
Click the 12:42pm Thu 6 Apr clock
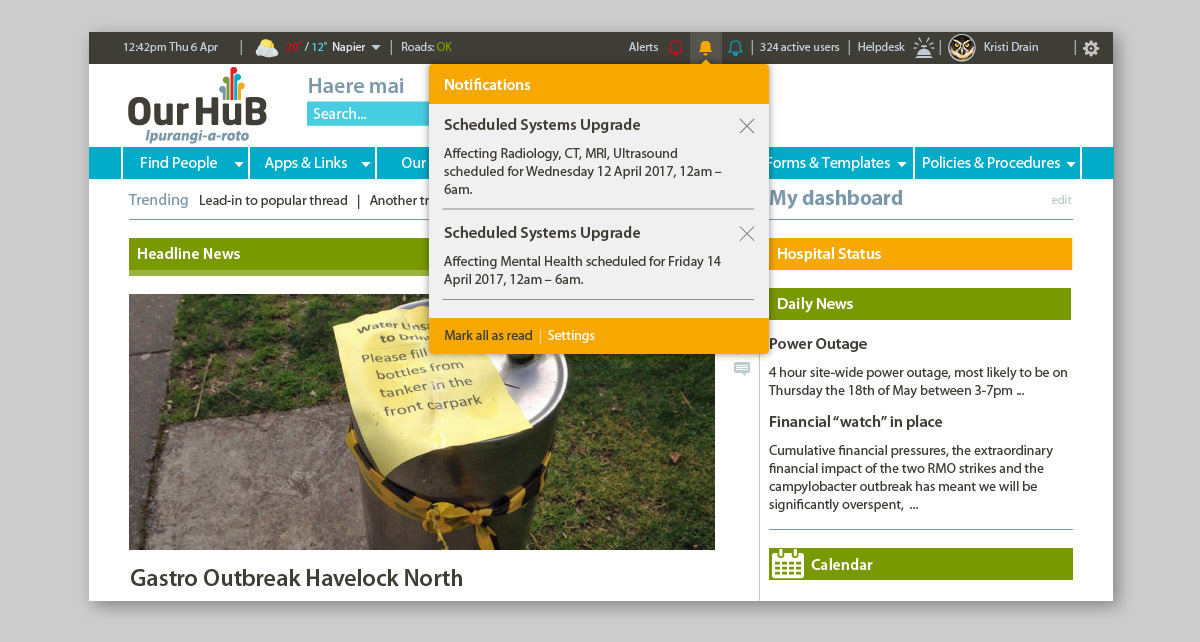pos(170,47)
